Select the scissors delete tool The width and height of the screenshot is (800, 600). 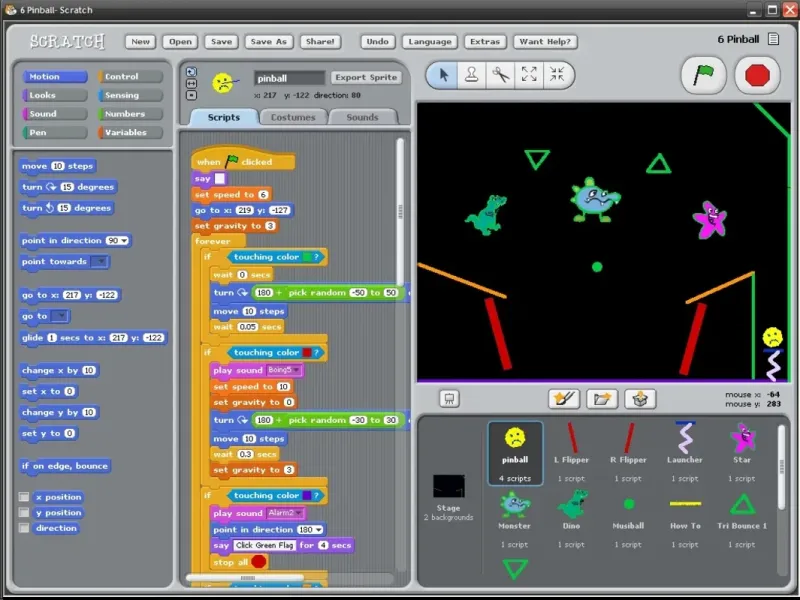pyautogui.click(x=501, y=75)
